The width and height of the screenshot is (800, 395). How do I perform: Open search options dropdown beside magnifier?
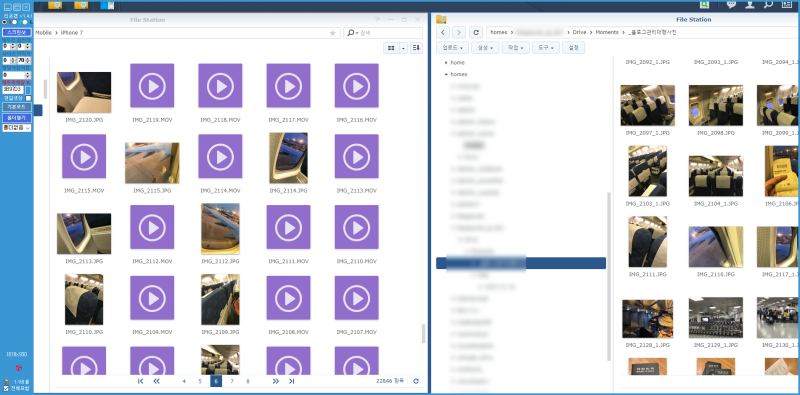[x=357, y=33]
